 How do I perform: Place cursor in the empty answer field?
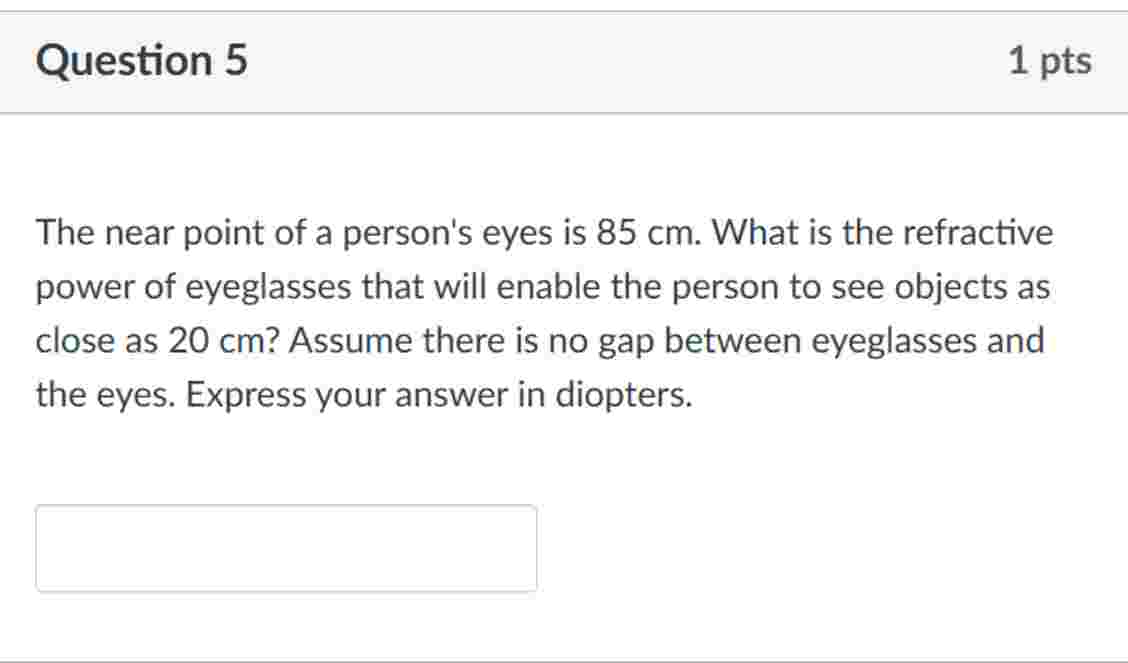pyautogui.click(x=285, y=548)
